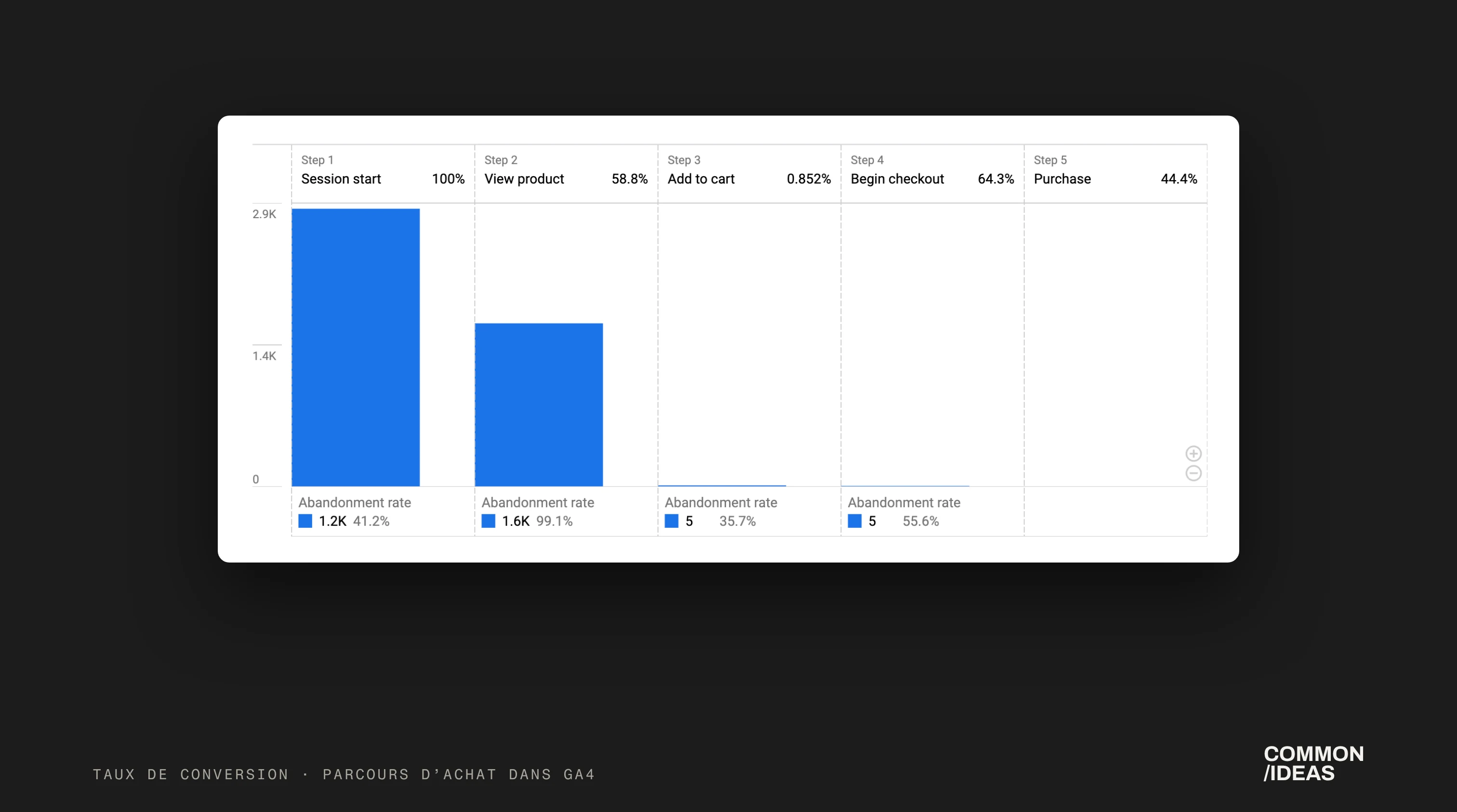Viewport: 1457px width, 812px height.
Task: Click the View product bar
Action: click(x=539, y=405)
